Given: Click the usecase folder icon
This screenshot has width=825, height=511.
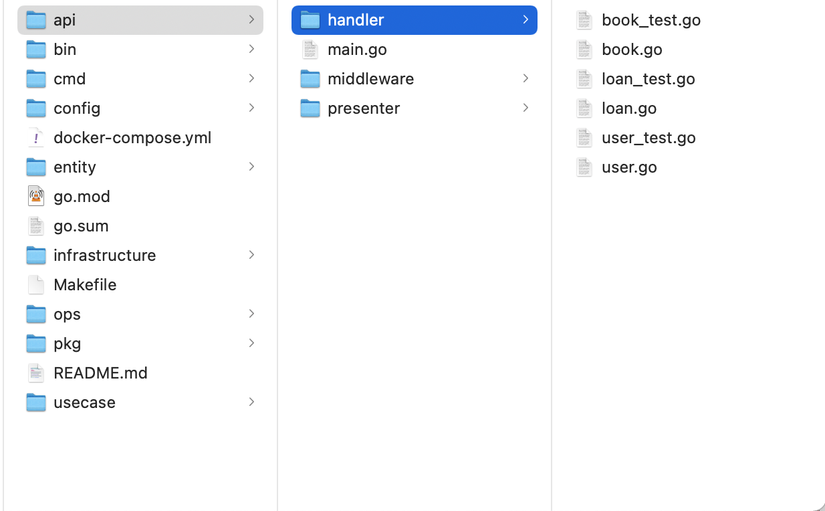Looking at the screenshot, I should click(36, 403).
